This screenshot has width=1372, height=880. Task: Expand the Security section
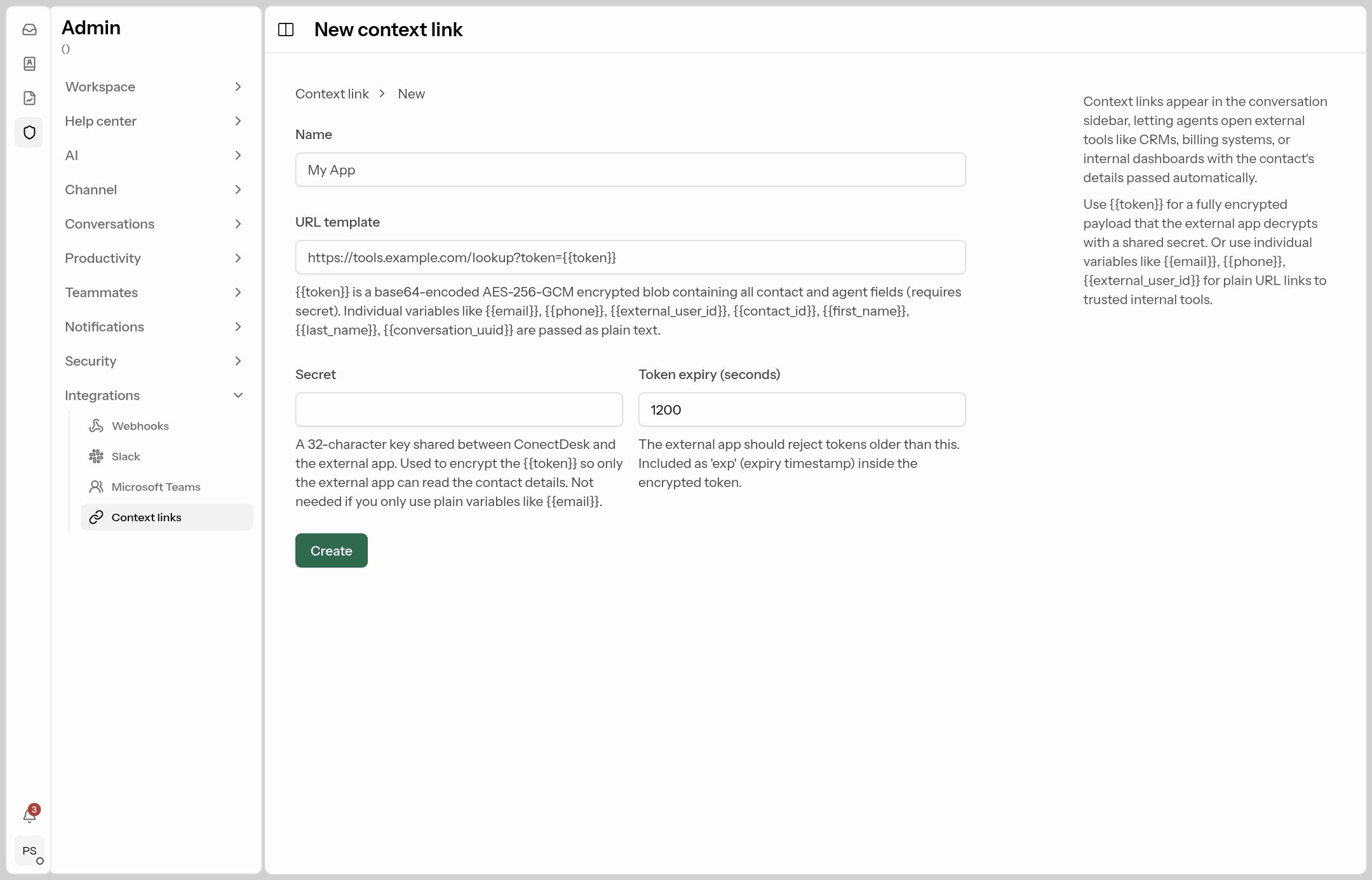(x=154, y=361)
